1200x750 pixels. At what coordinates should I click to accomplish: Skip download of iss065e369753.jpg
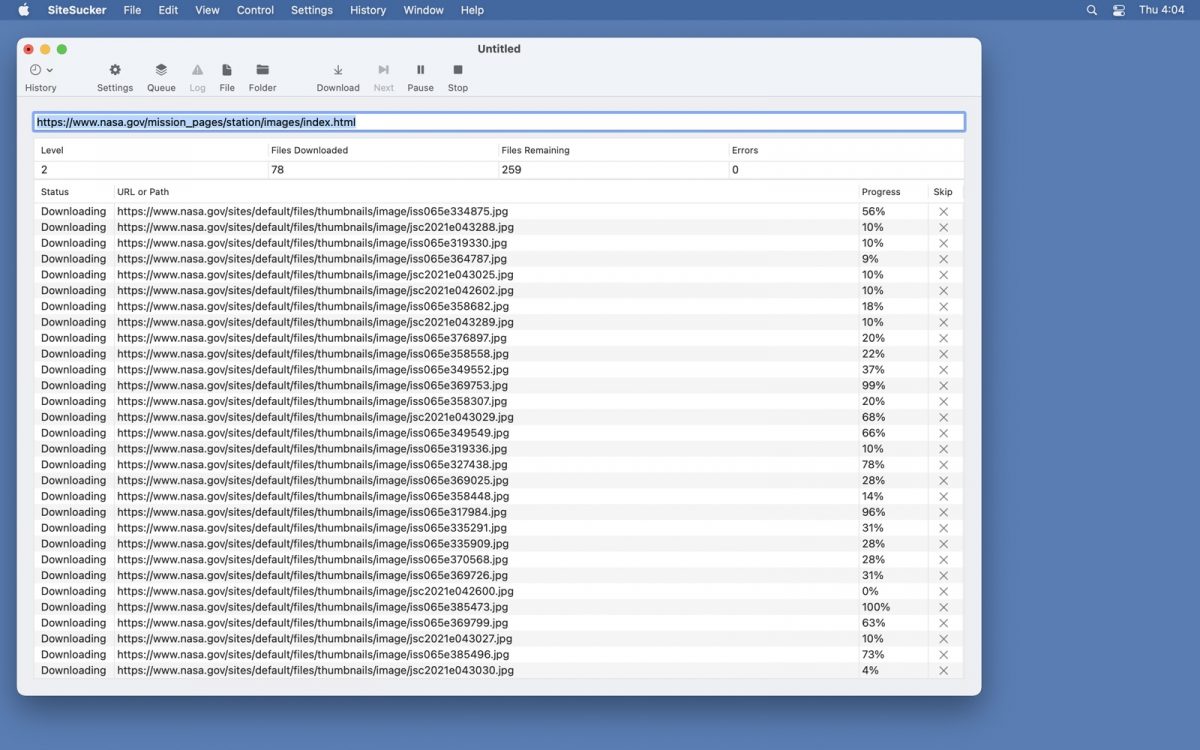click(943, 386)
